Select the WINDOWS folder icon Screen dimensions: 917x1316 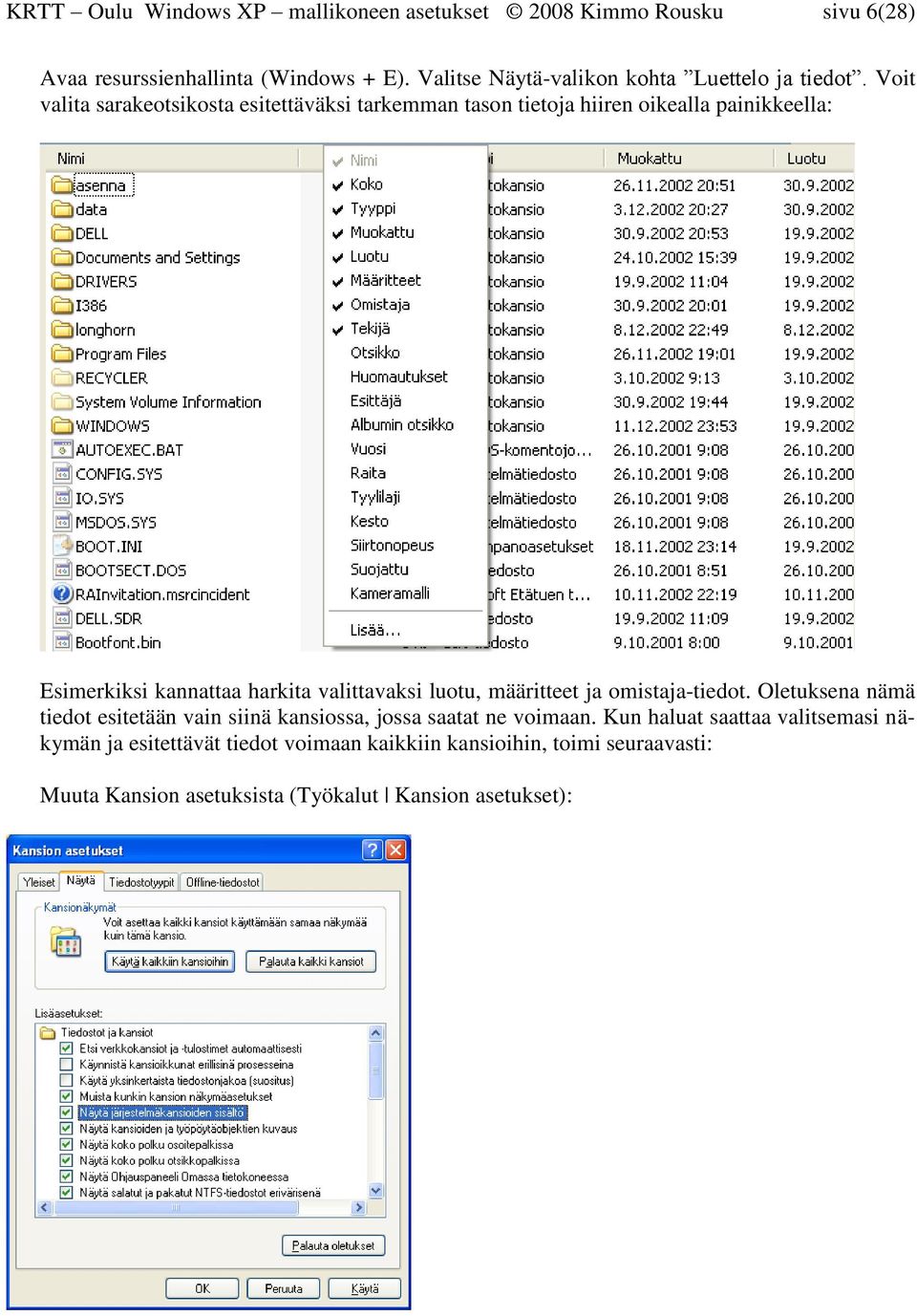[x=62, y=426]
